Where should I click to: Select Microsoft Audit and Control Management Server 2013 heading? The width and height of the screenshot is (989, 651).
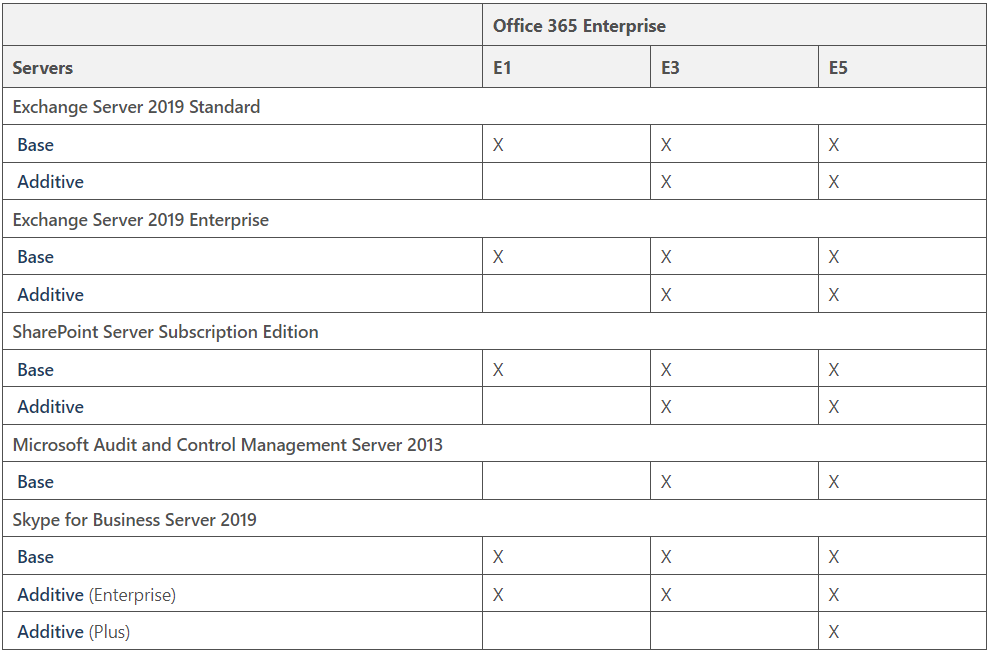[228, 445]
